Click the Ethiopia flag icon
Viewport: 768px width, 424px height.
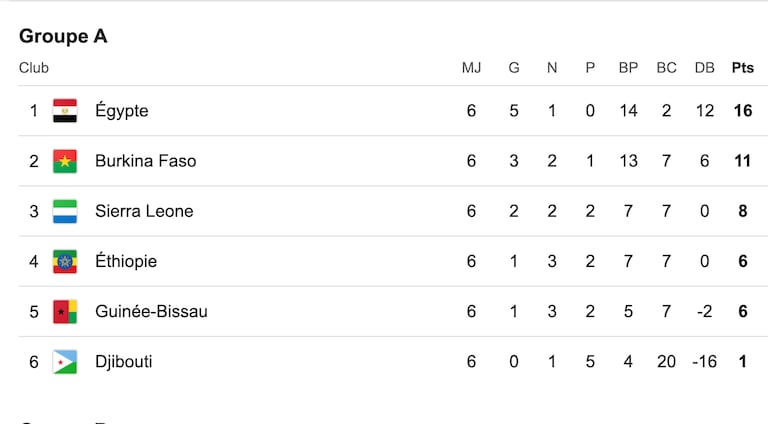(65, 261)
